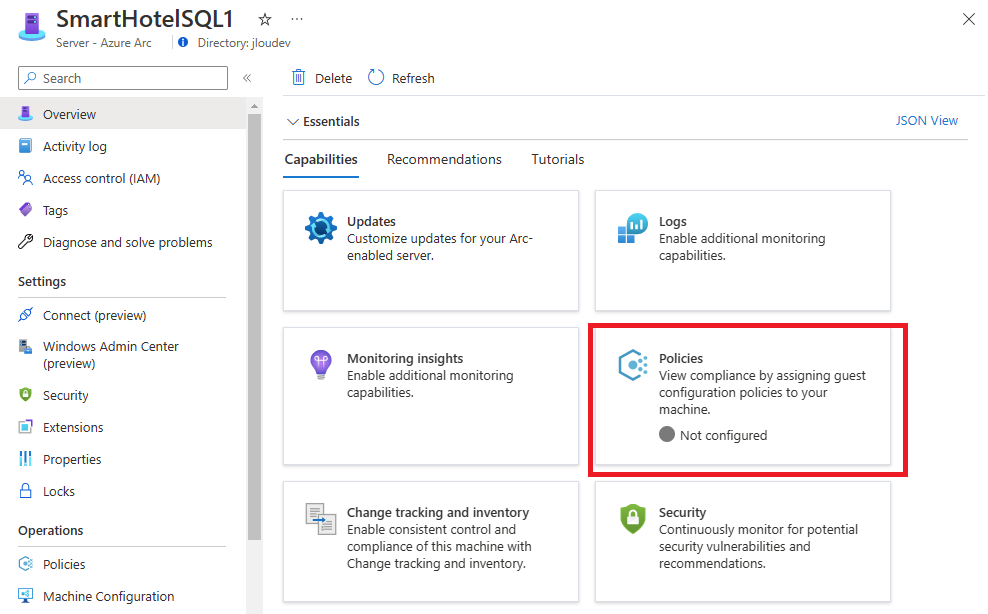This screenshot has height=614, width=988.
Task: Open the more options ellipsis menu
Action: 297,20
